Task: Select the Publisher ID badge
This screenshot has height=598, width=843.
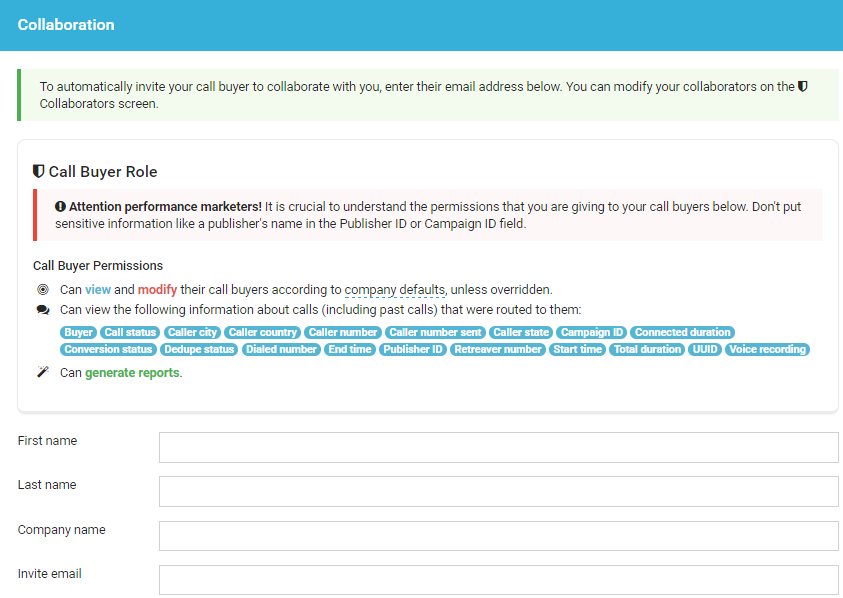Action: (x=413, y=349)
